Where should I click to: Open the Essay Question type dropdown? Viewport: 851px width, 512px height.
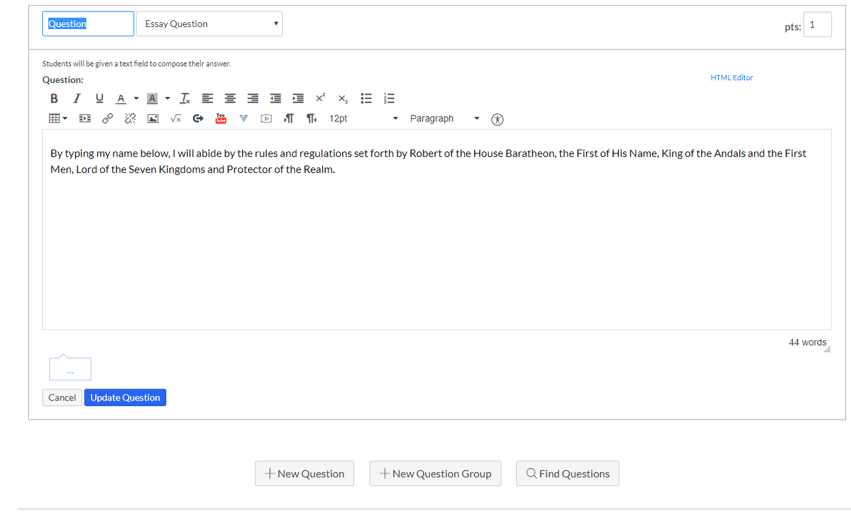[209, 24]
